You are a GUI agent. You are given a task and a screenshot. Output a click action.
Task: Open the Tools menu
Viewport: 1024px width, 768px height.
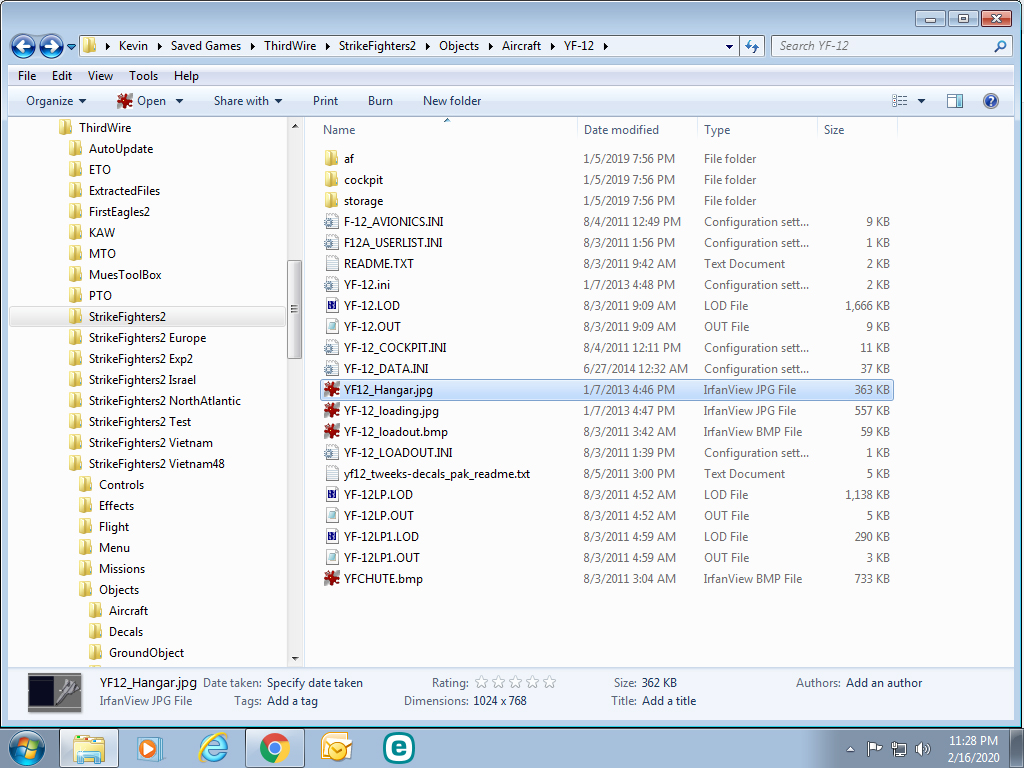click(143, 76)
